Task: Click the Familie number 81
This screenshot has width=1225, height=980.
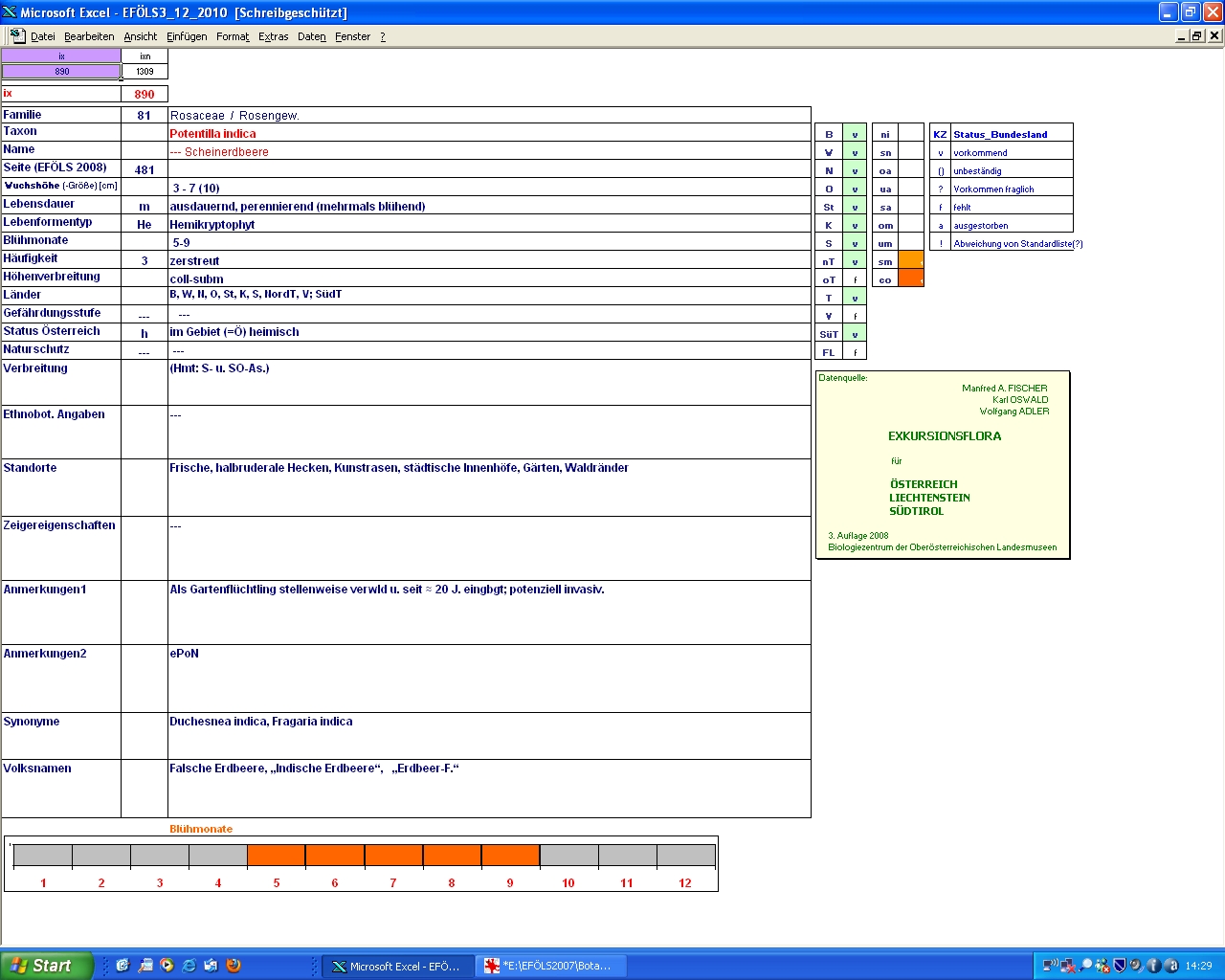Action: pyautogui.click(x=145, y=115)
